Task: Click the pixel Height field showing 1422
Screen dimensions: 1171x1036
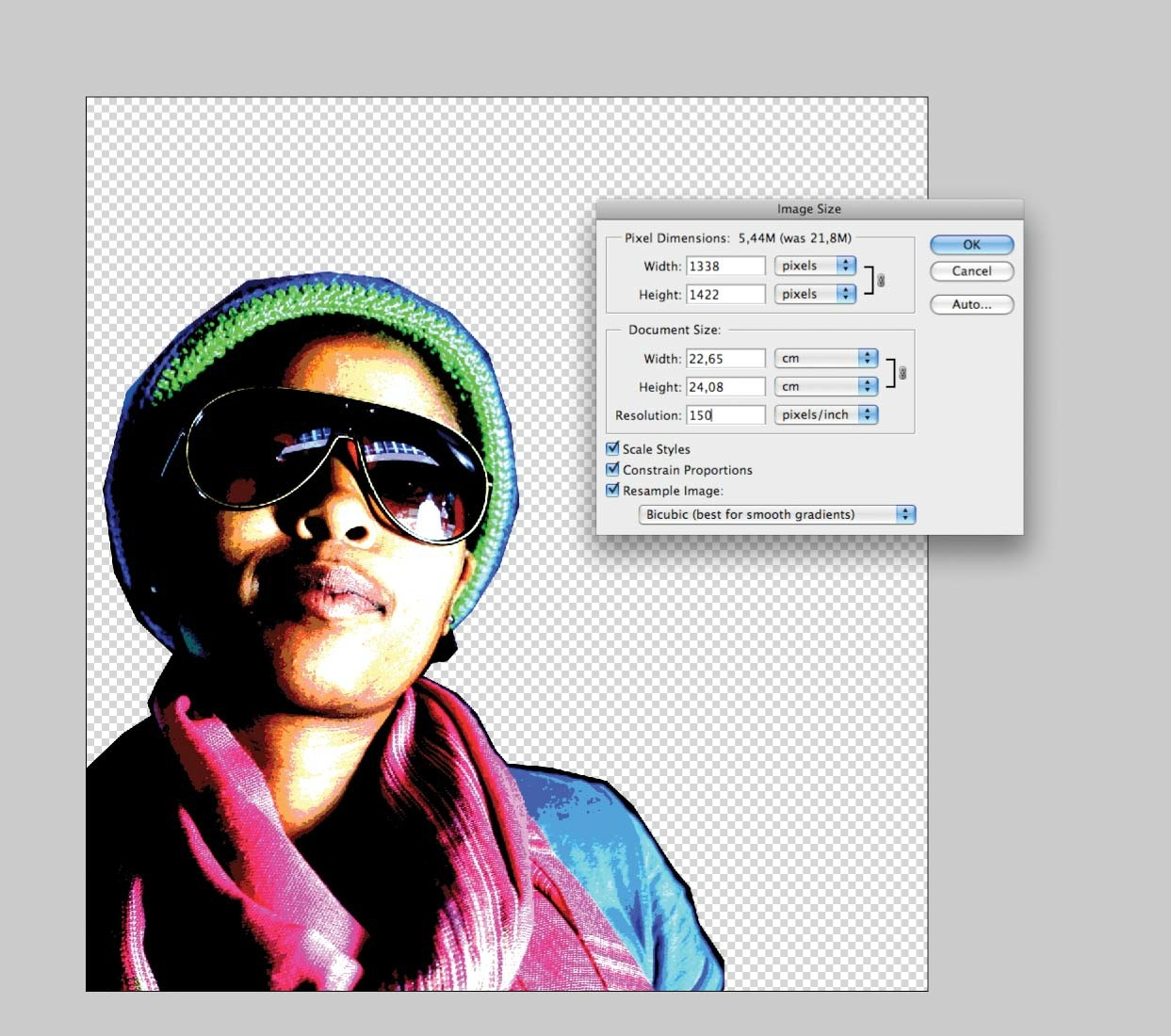Action: tap(725, 294)
